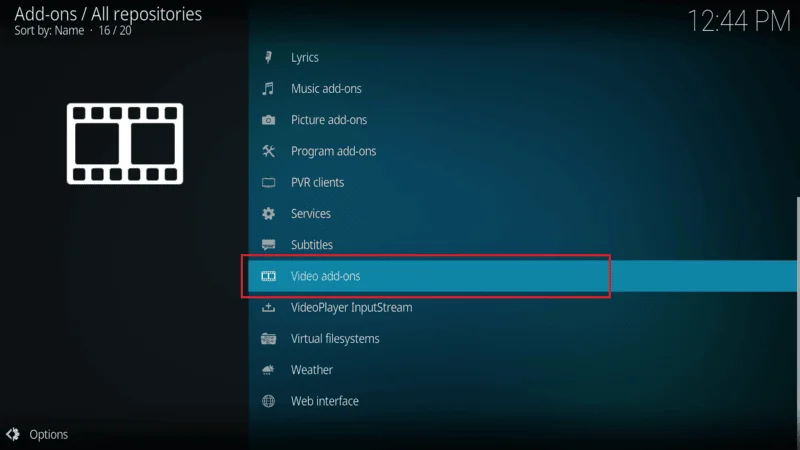Click the PVR clients TV icon
The image size is (800, 450).
[x=268, y=183]
